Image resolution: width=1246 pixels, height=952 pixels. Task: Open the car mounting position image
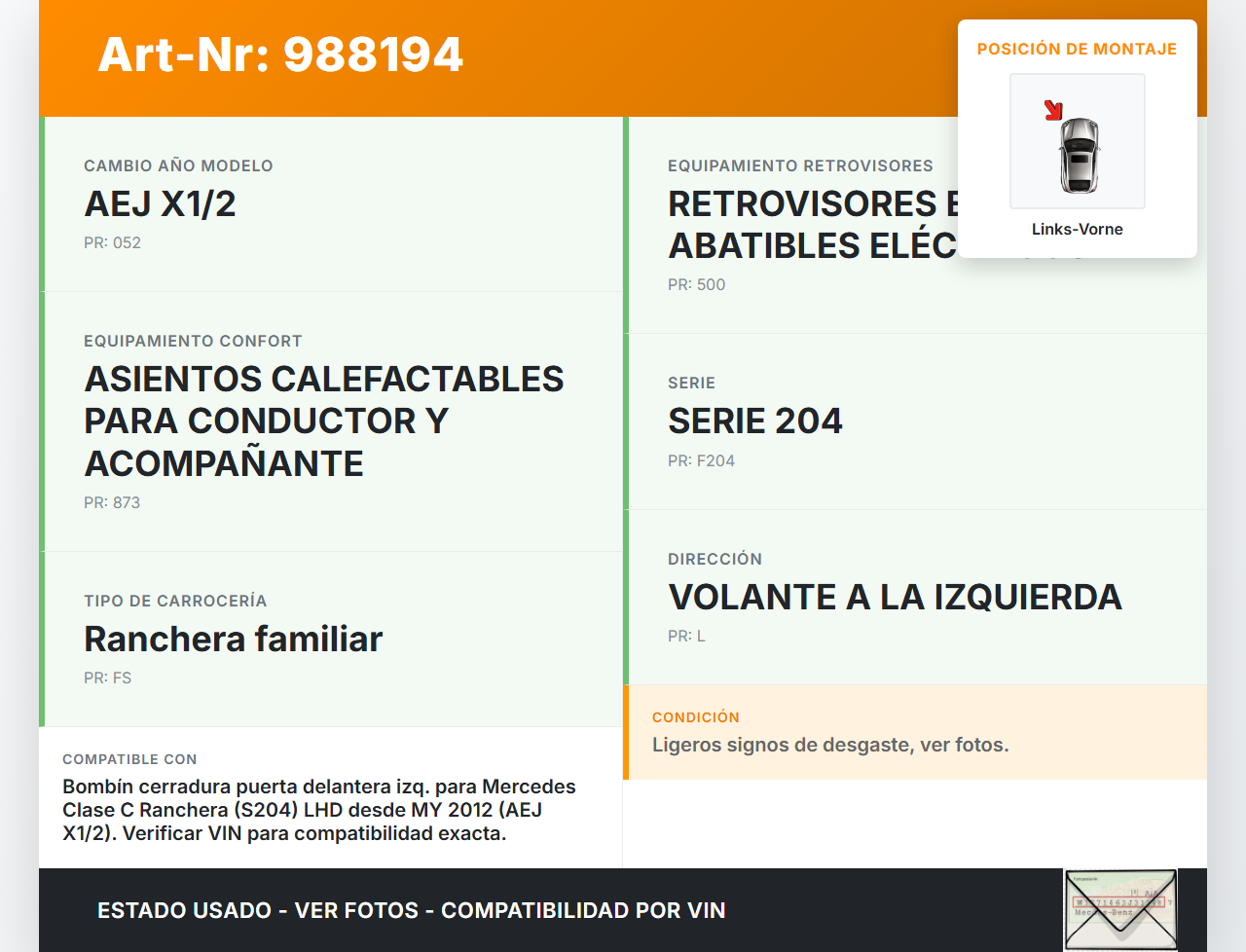click(x=1078, y=141)
